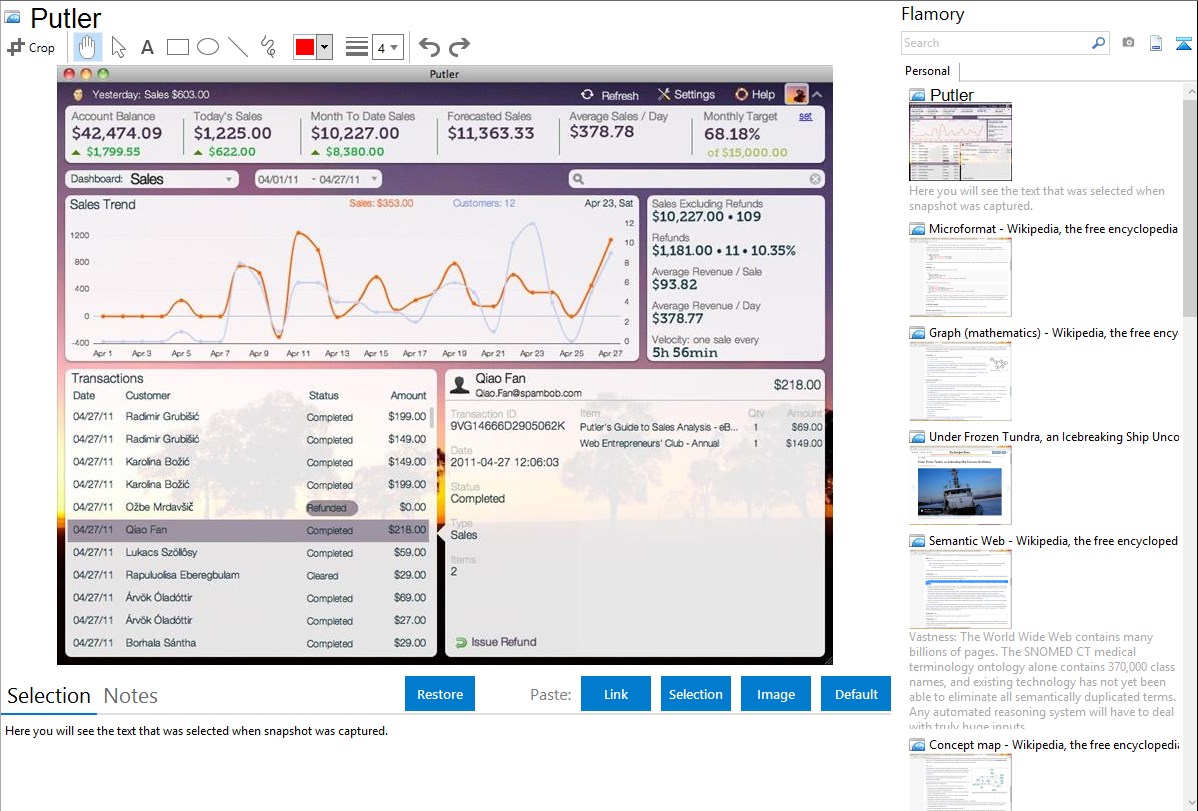
Task: Open Help in the Putler window
Action: 755,95
